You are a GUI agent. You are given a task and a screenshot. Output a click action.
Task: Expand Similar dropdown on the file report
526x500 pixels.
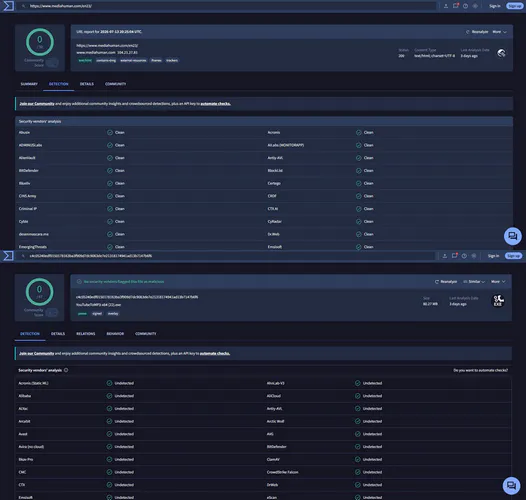[474, 282]
